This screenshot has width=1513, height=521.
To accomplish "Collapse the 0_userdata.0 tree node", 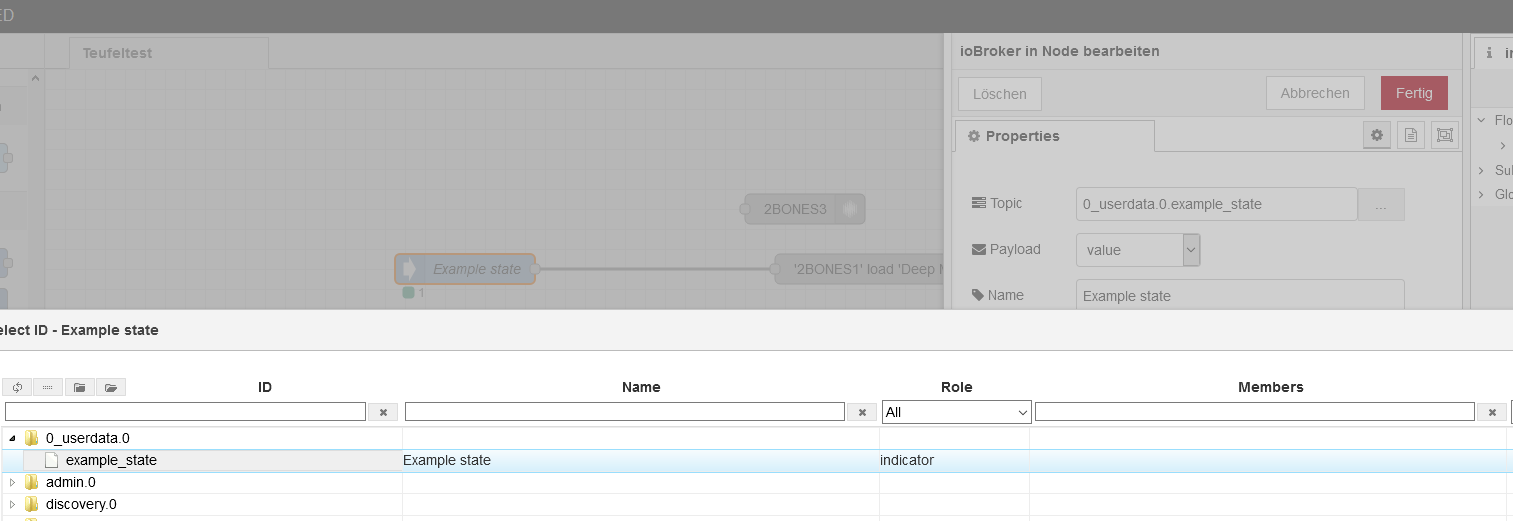I will pyautogui.click(x=12, y=438).
